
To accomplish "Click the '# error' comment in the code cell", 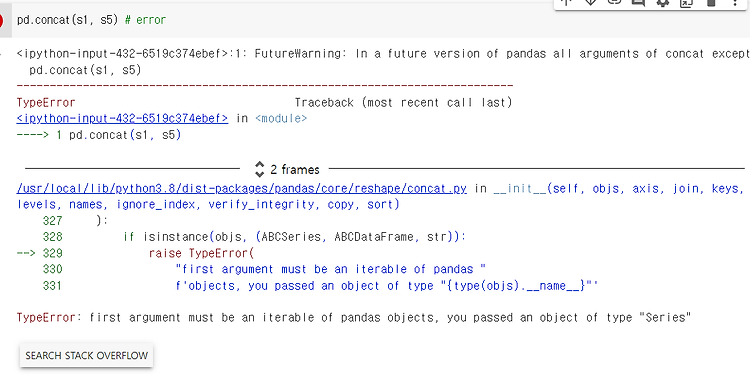I will [x=145, y=20].
